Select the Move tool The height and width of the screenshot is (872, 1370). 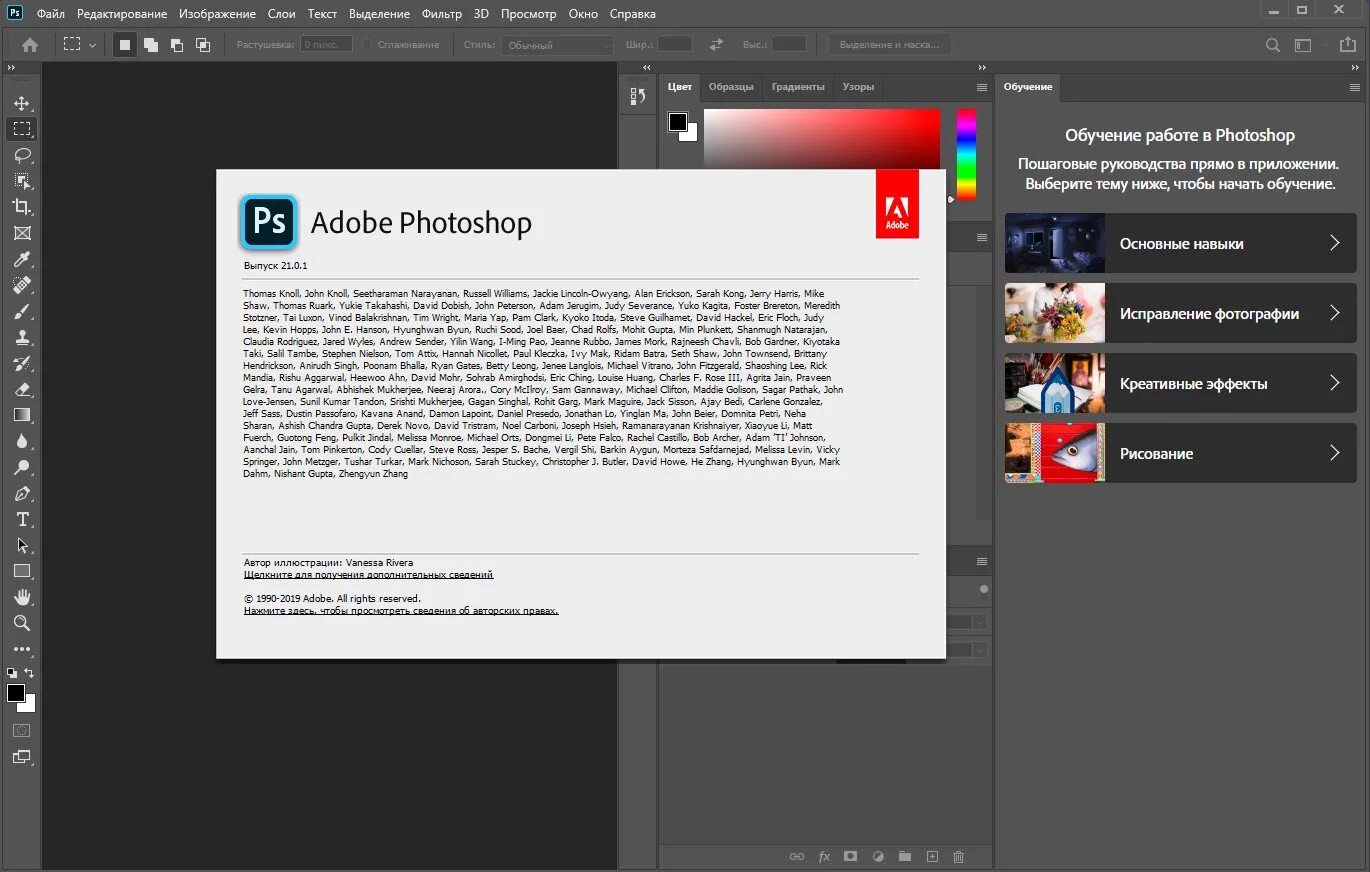click(22, 102)
